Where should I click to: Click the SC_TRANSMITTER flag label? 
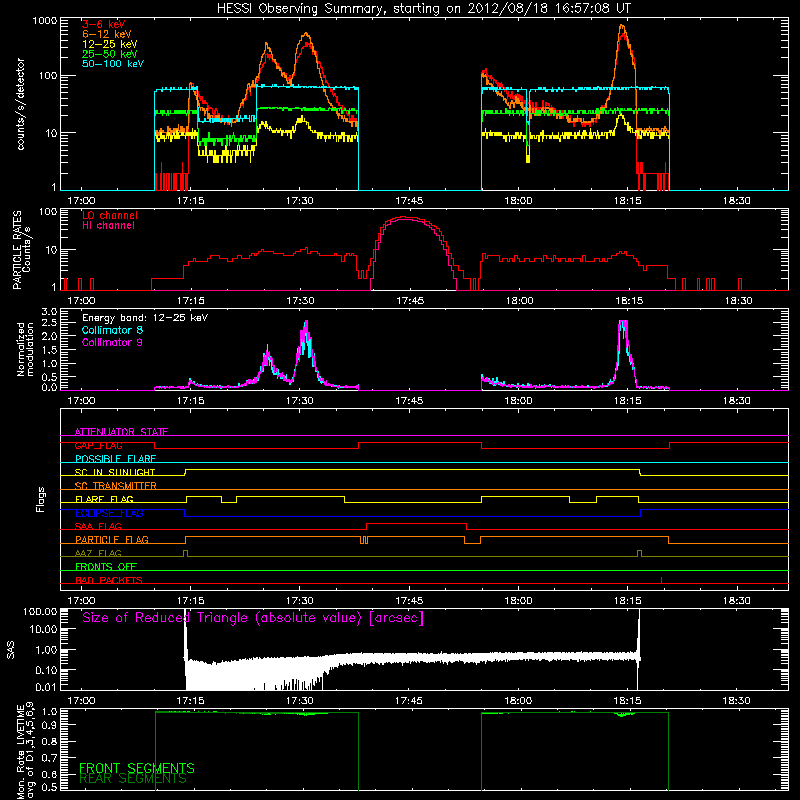click(116, 486)
